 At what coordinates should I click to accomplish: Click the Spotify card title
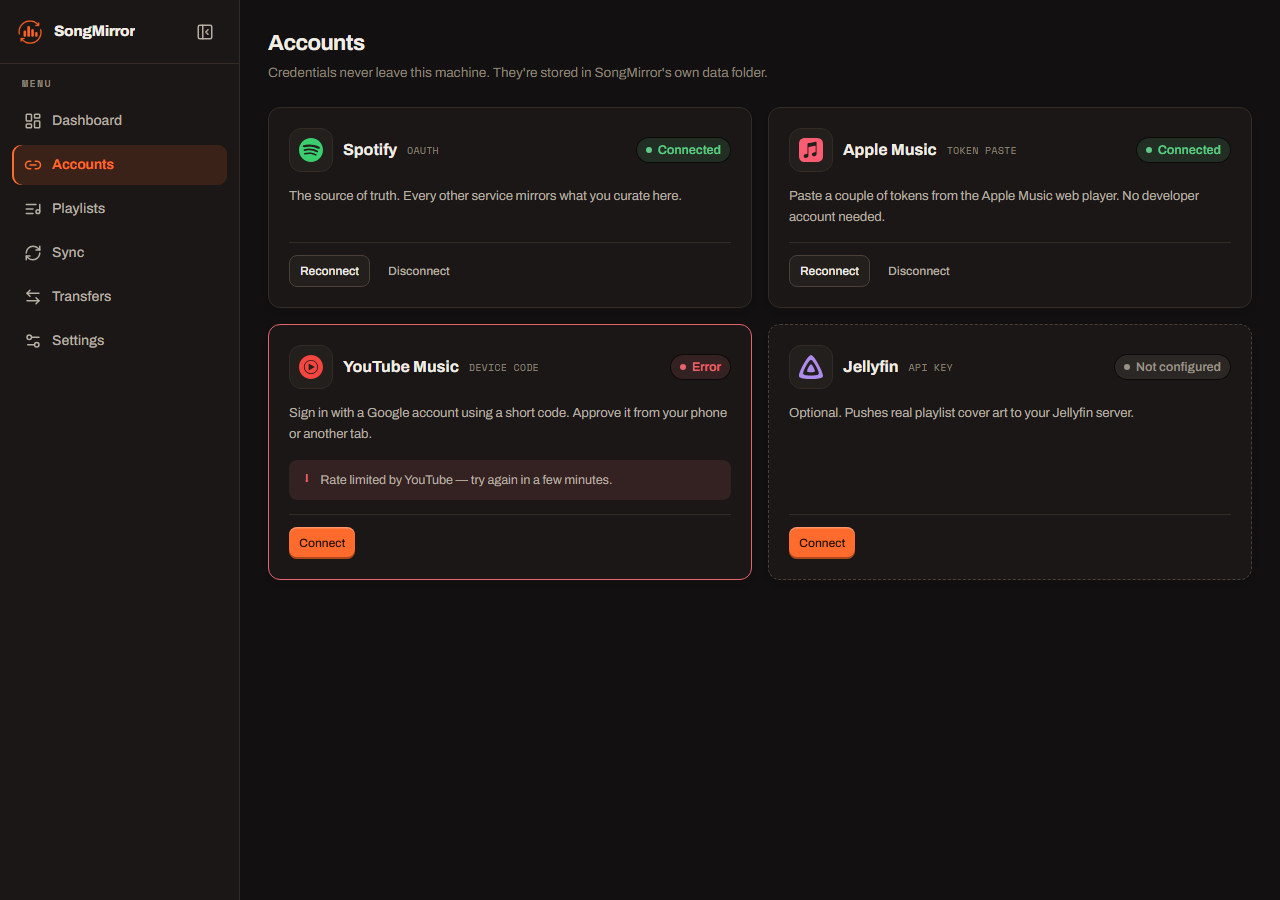[x=370, y=150]
